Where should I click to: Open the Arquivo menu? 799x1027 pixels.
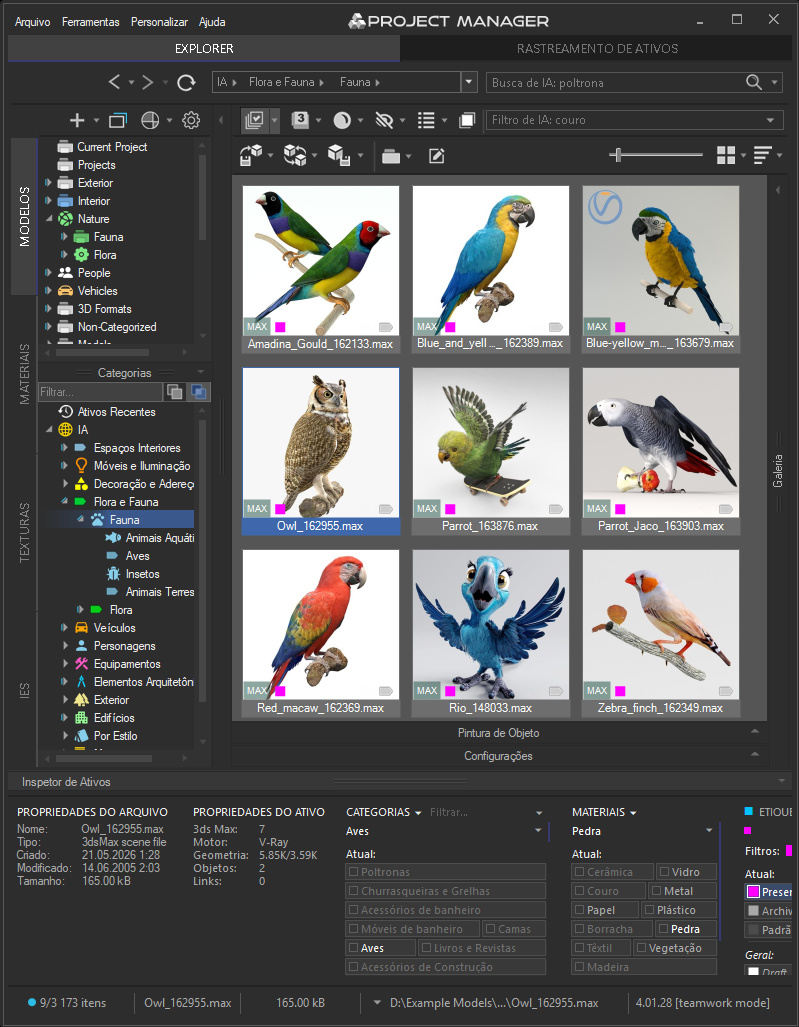click(x=33, y=22)
